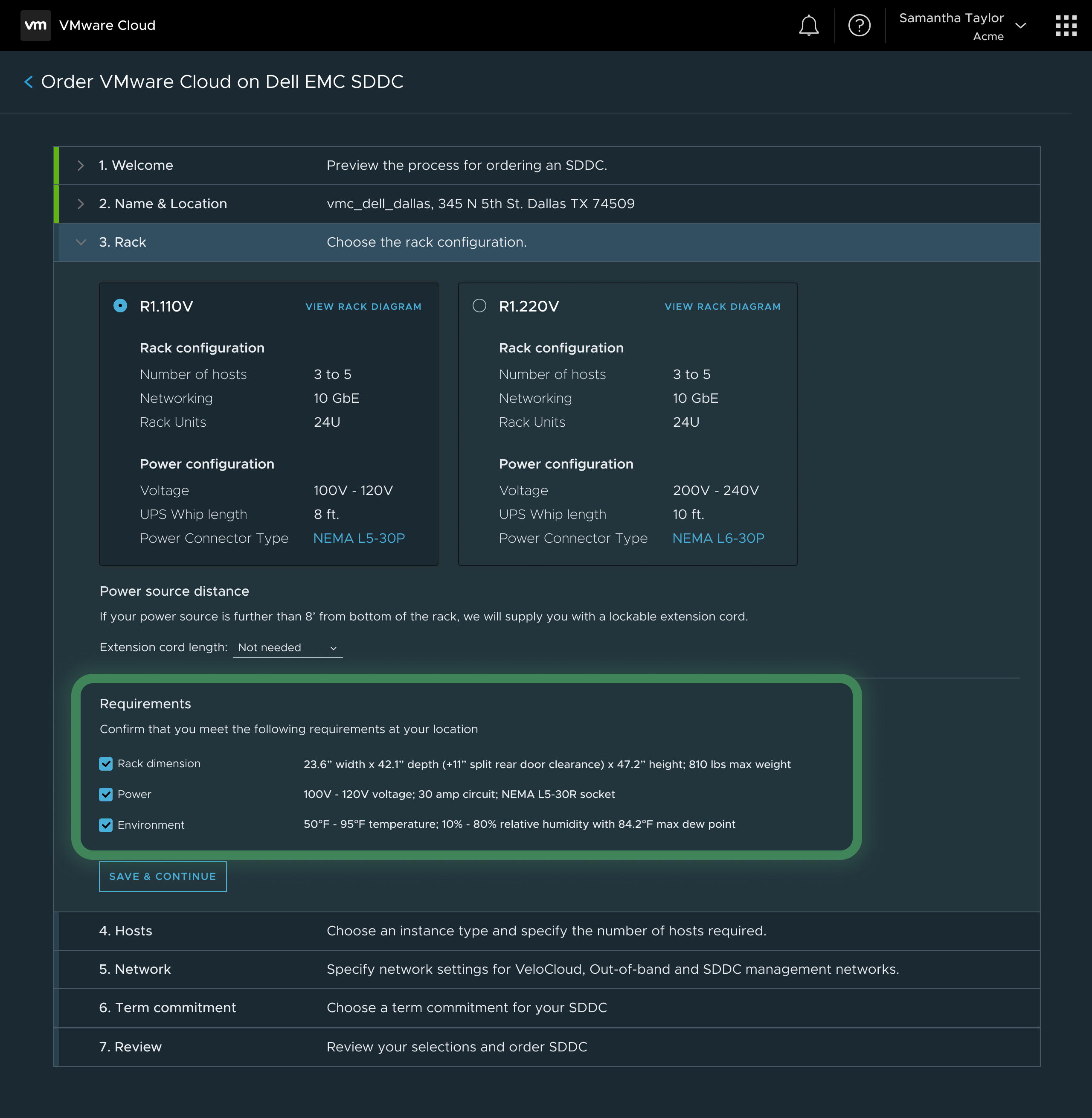Open the Samantha Taylor account menu
1092x1118 pixels.
click(962, 26)
